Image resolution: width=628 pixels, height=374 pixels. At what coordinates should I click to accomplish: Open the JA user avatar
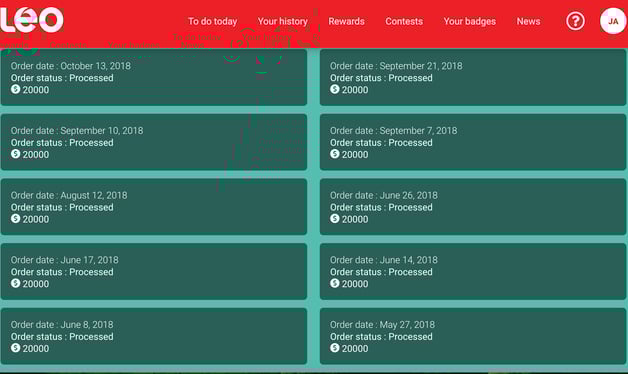click(x=613, y=21)
